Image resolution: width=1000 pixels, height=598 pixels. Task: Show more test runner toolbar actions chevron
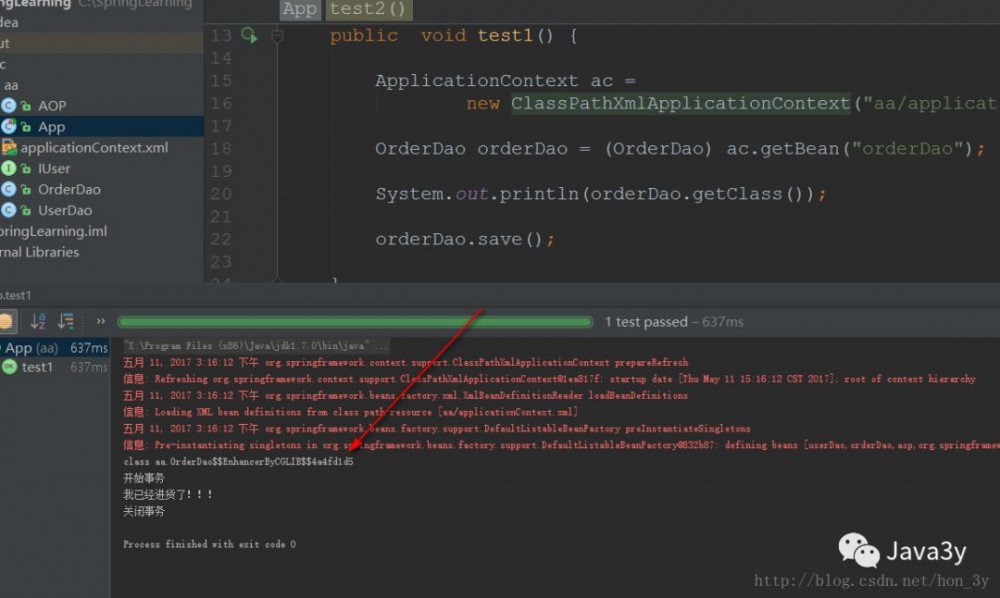(100, 321)
